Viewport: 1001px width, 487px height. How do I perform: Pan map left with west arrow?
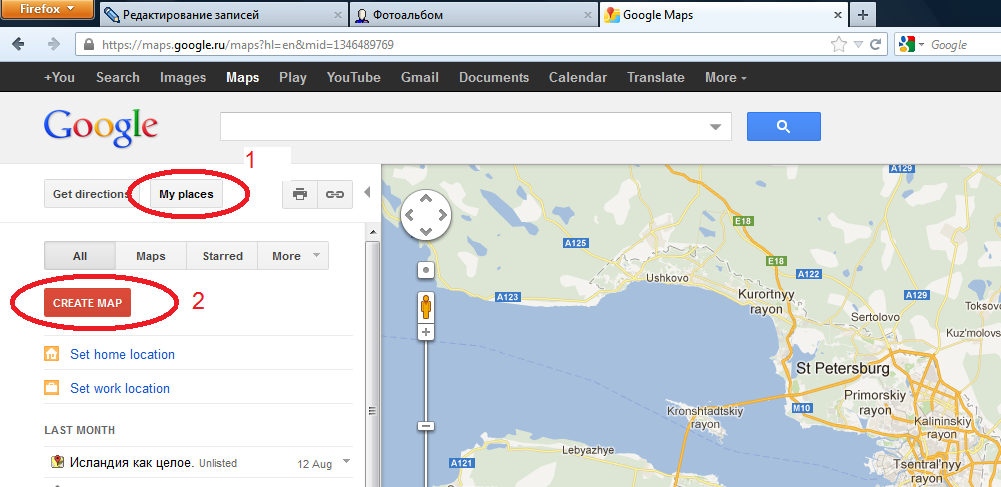[x=410, y=215]
